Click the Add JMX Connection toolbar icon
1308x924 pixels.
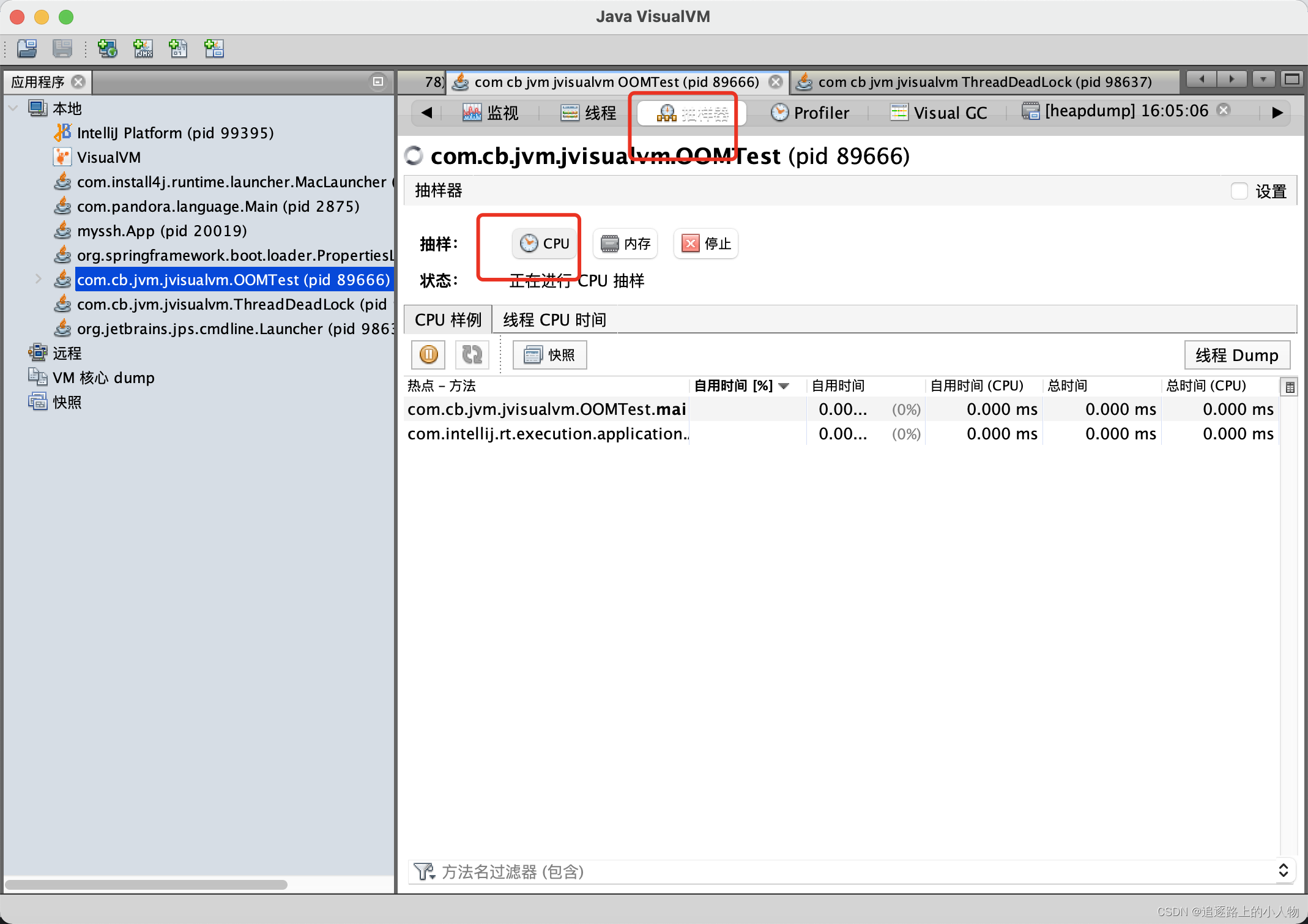[x=143, y=48]
